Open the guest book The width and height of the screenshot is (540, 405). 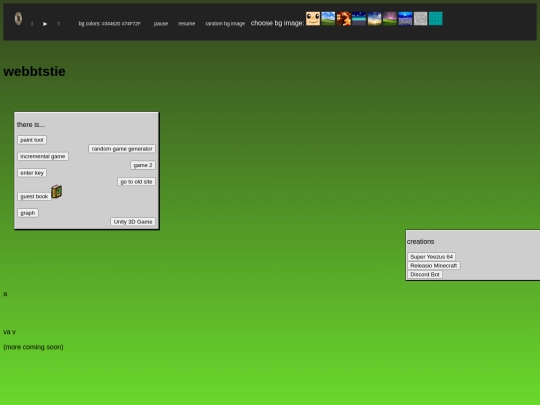[34, 196]
